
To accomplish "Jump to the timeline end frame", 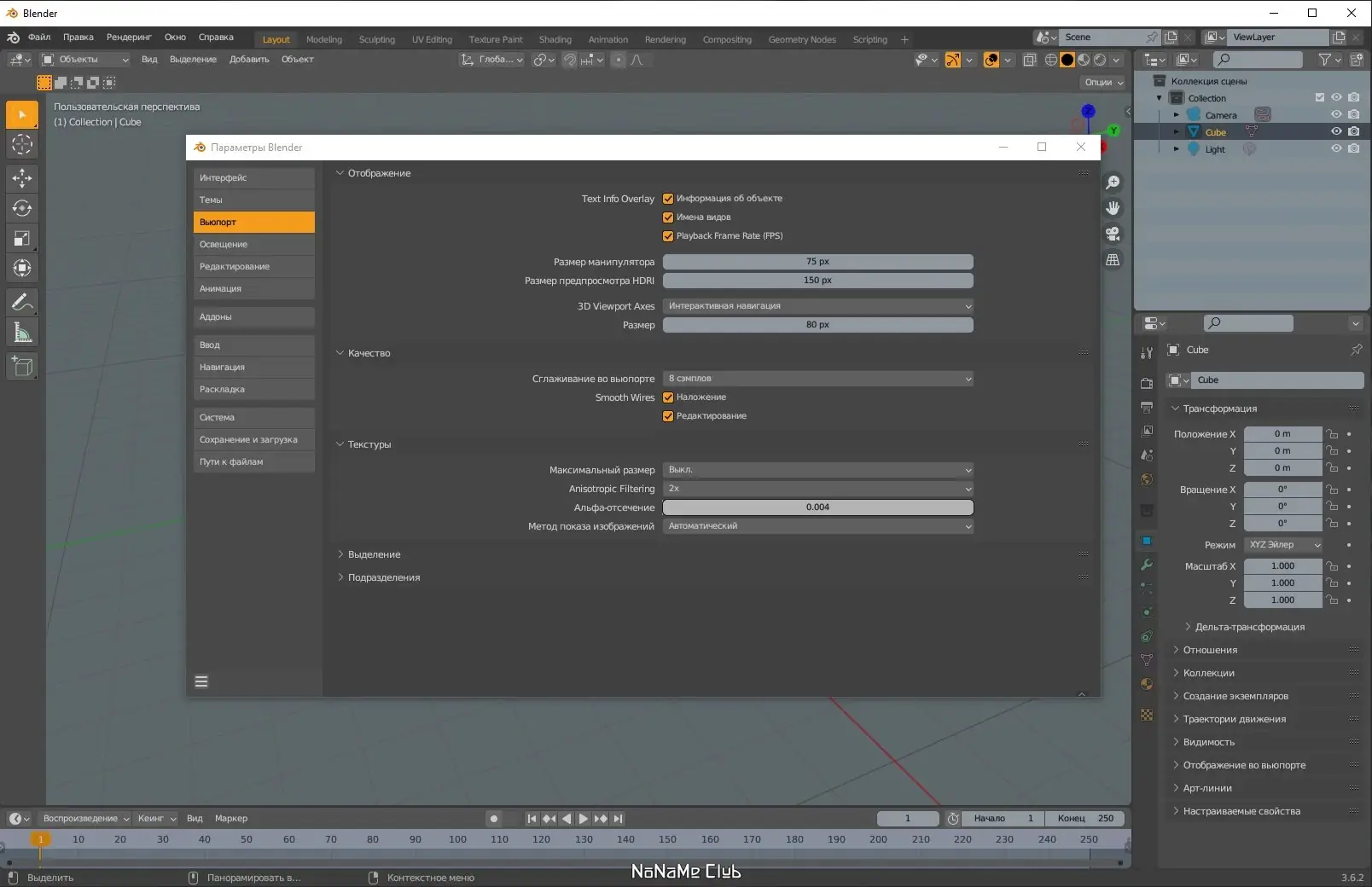I will coord(619,819).
